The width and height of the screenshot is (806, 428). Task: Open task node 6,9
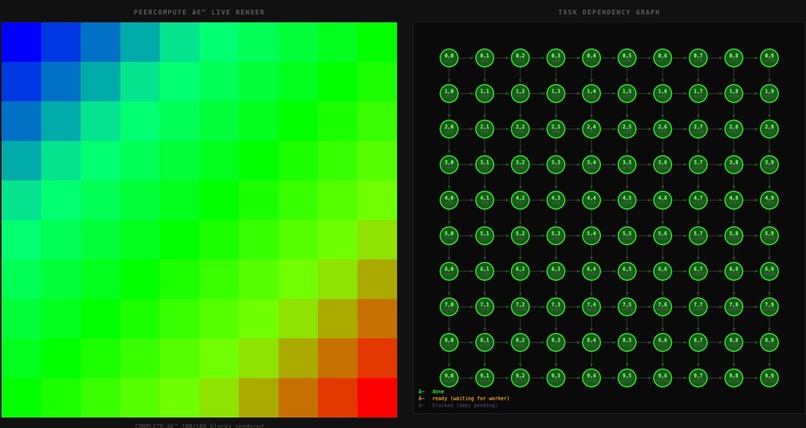tap(769, 271)
